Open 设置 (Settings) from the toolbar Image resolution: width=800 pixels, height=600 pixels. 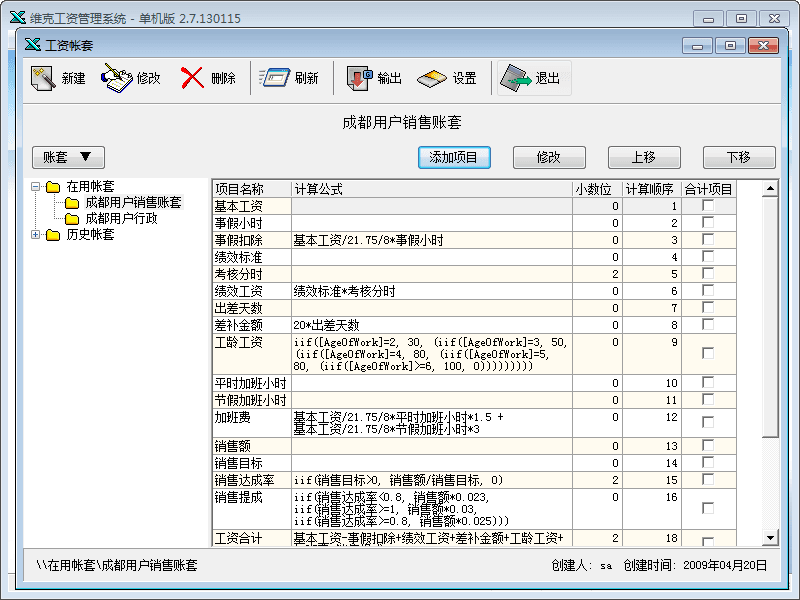tap(432, 79)
